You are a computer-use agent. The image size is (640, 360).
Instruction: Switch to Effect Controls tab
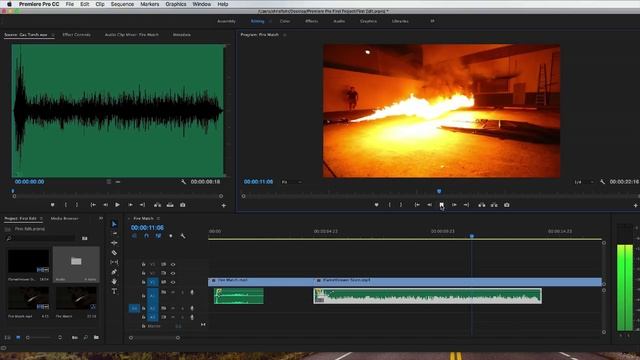[77, 35]
